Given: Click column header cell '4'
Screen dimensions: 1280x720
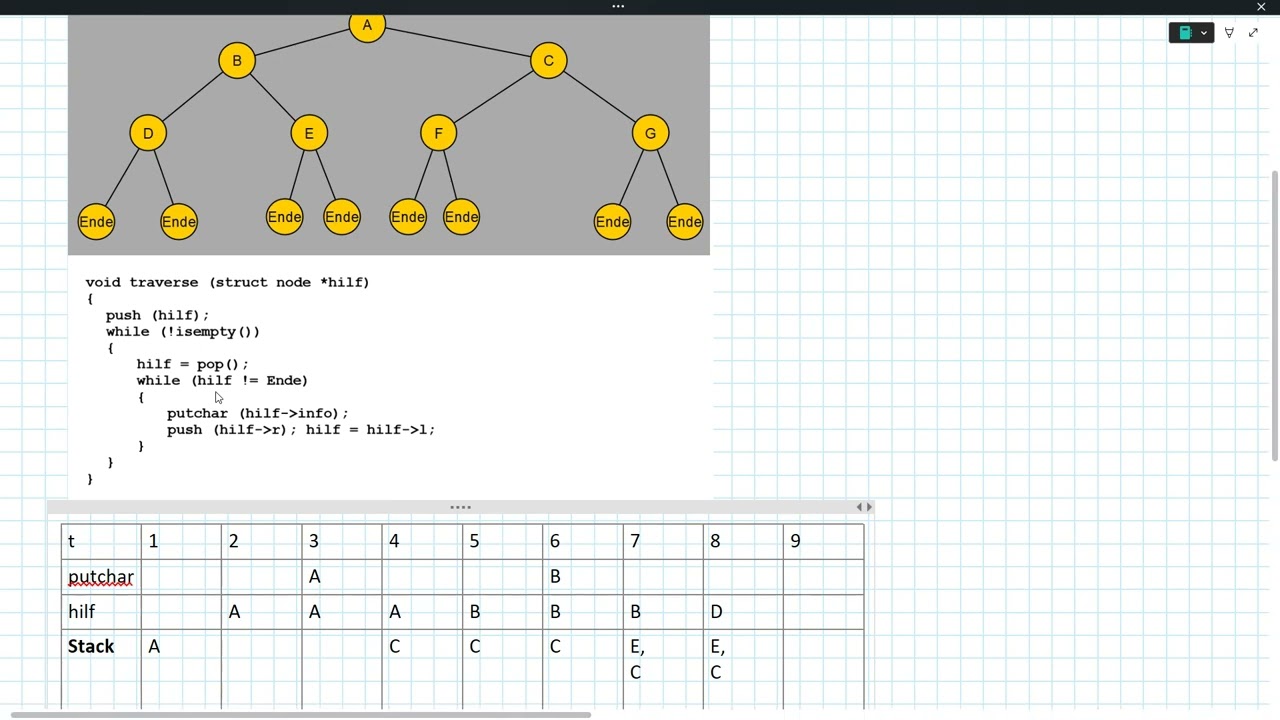Looking at the screenshot, I should tap(421, 541).
